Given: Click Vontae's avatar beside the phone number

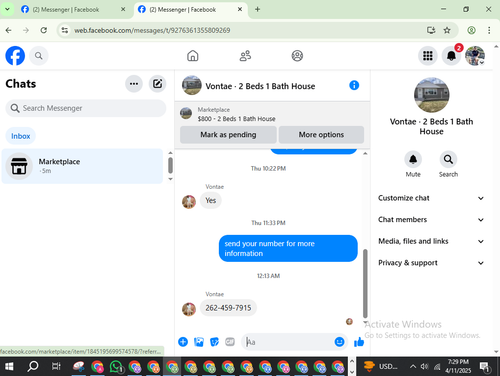Looking at the screenshot, I should pos(189,309).
